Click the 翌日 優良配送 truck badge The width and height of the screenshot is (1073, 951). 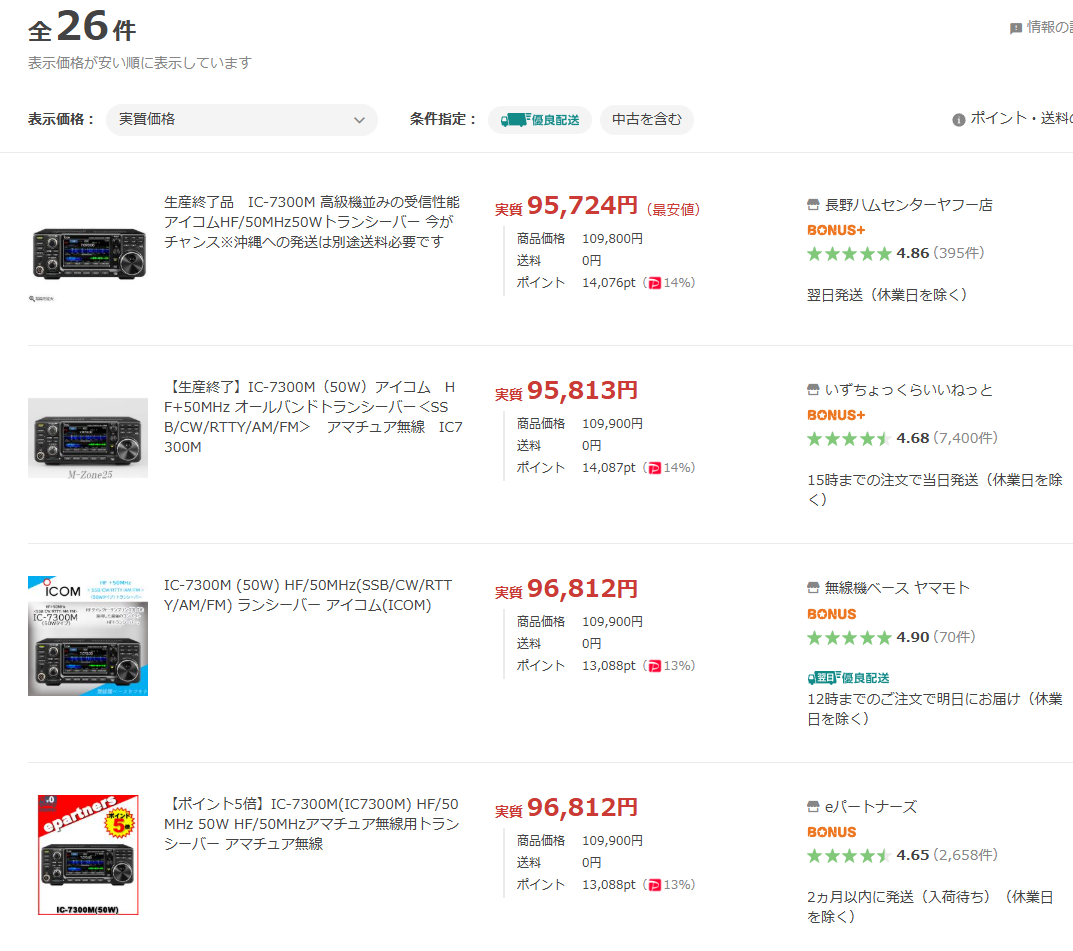click(848, 678)
